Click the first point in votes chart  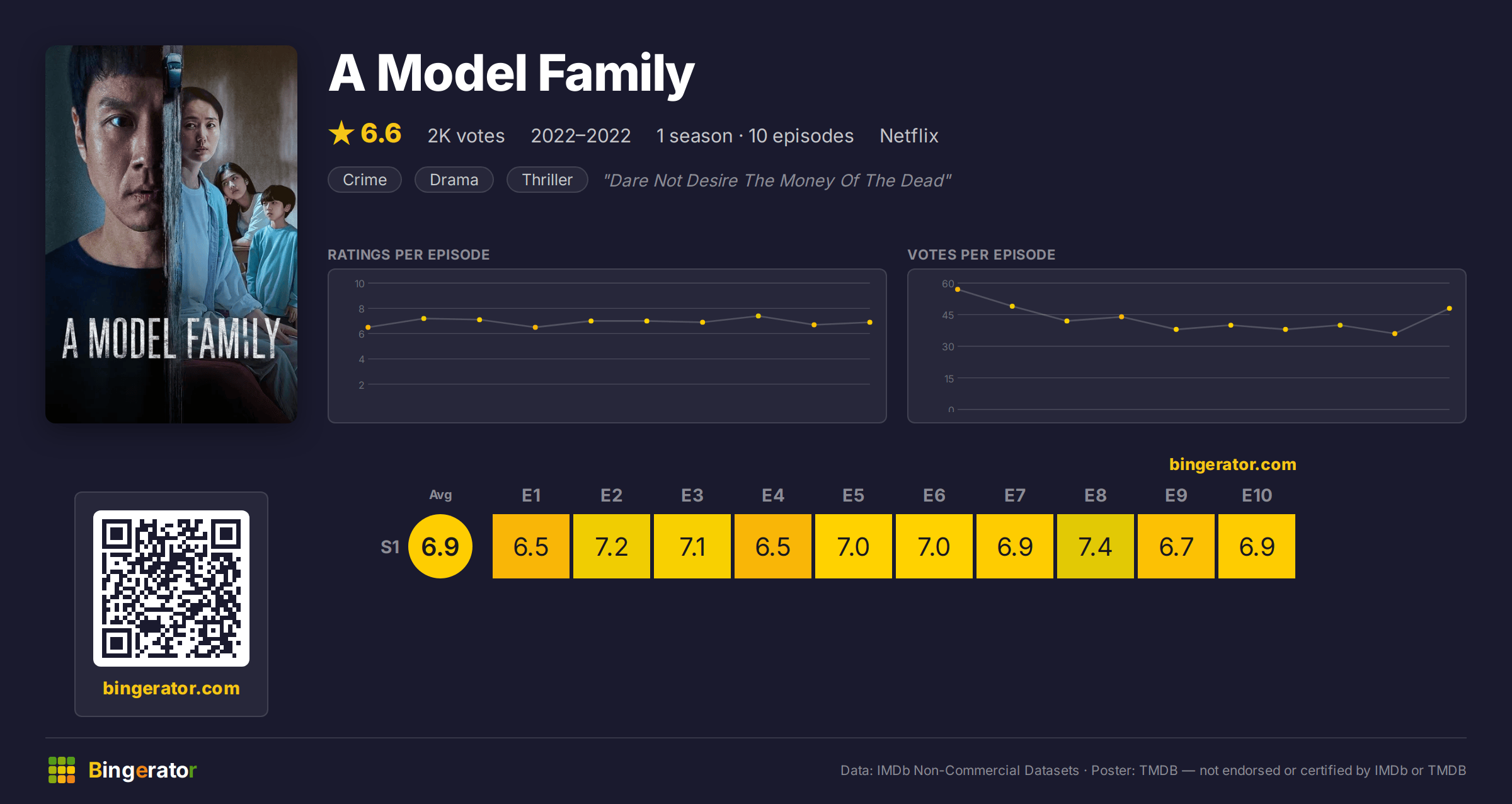[958, 289]
